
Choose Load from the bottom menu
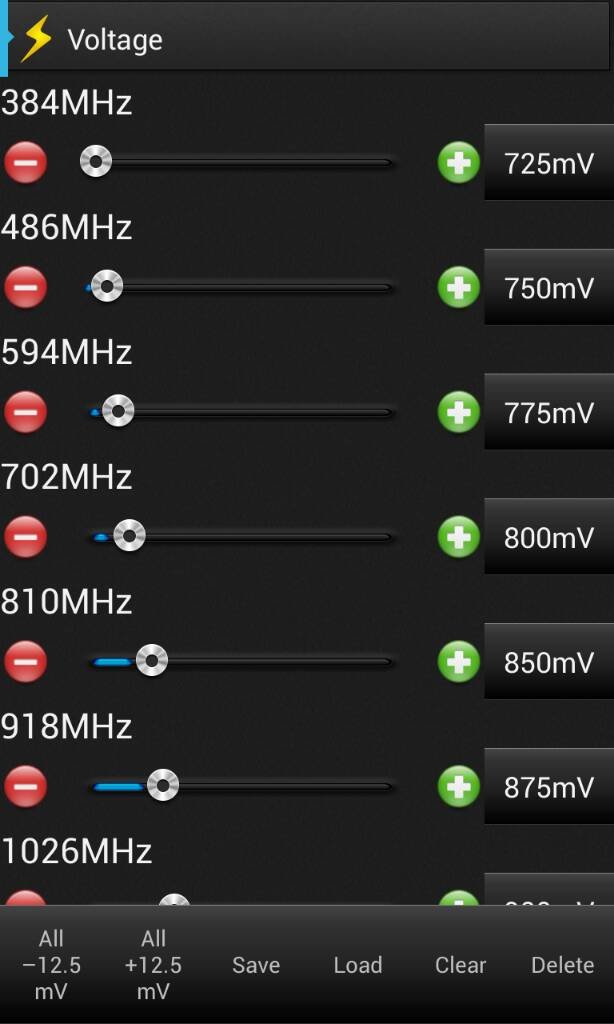point(358,965)
